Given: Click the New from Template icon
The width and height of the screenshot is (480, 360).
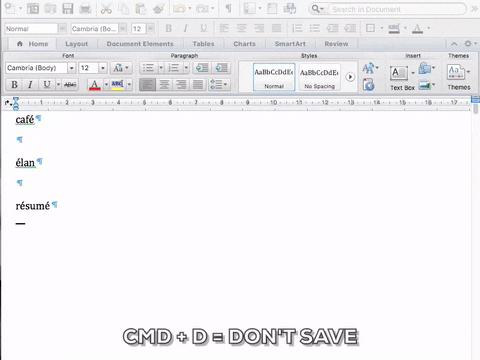Looking at the screenshot, I should click(x=33, y=9).
